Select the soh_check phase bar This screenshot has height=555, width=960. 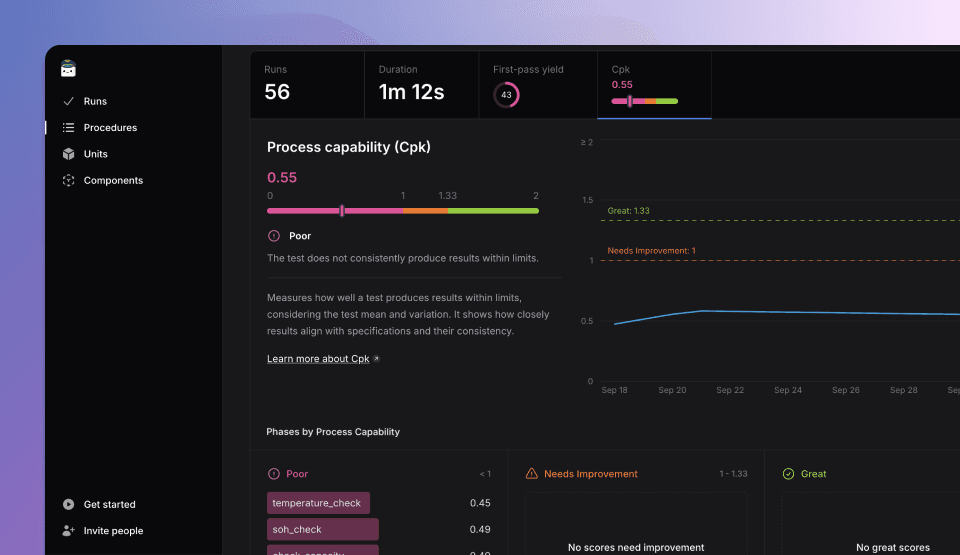coord(322,529)
